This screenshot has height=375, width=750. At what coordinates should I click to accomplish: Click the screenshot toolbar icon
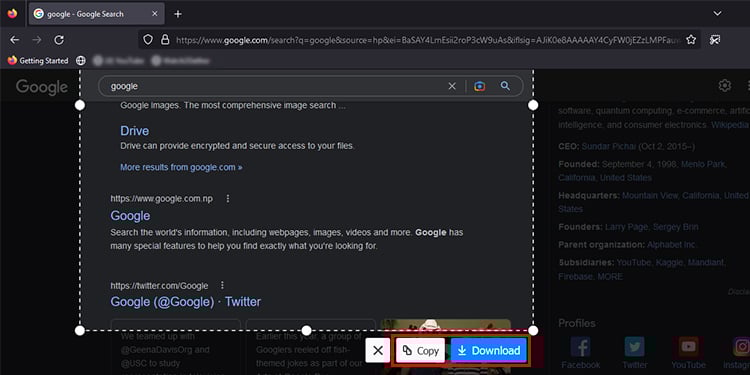pyautogui.click(x=715, y=40)
